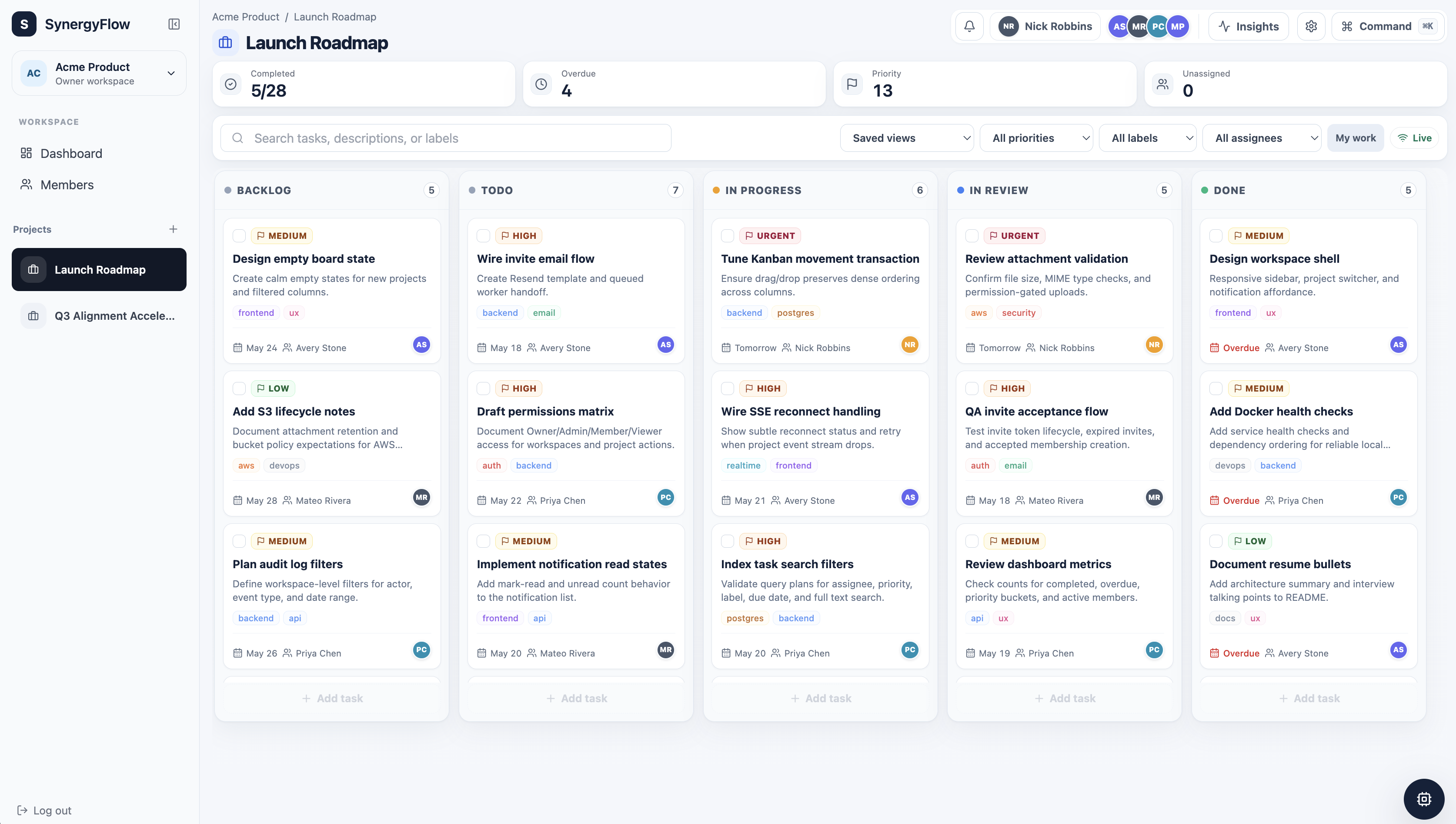Screen dimensions: 1456x824
Task: Open Members in the sidebar
Action: click(x=99, y=184)
